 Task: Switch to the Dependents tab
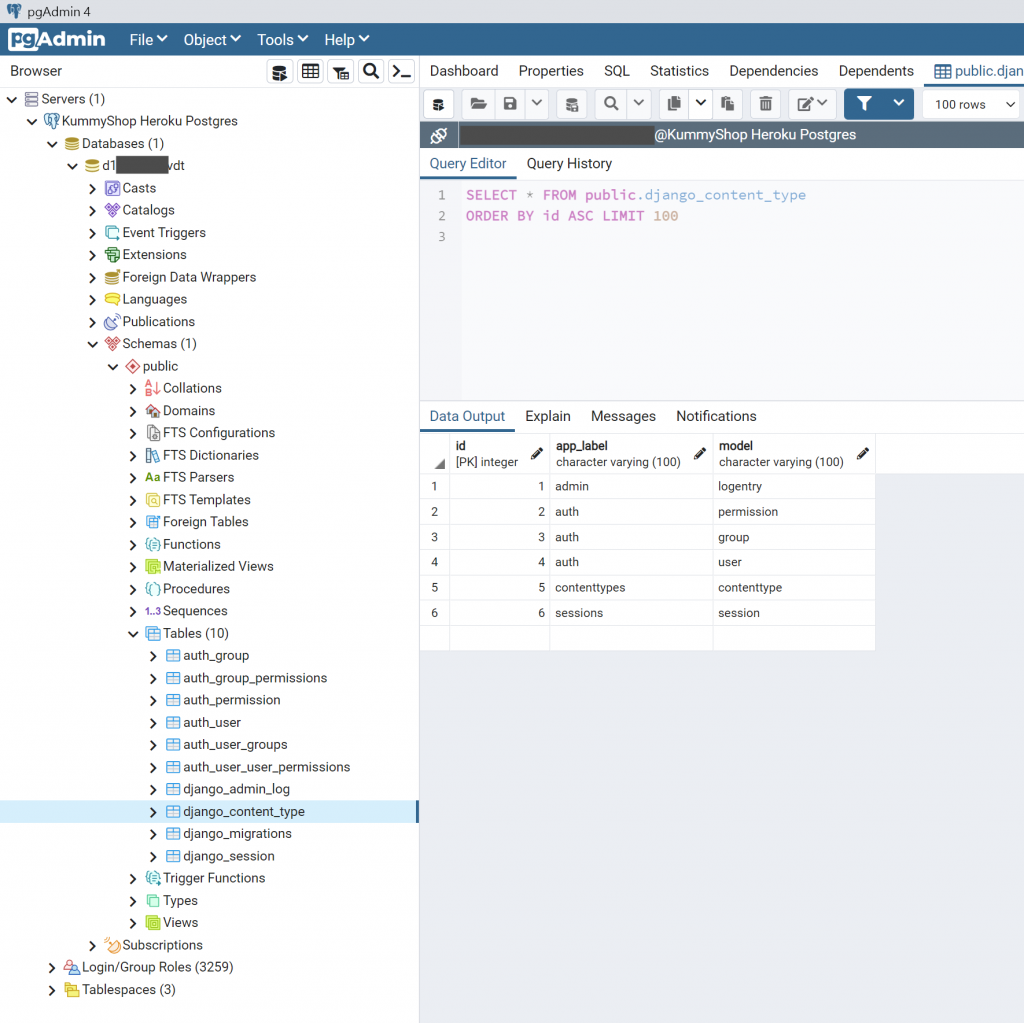click(x=876, y=71)
